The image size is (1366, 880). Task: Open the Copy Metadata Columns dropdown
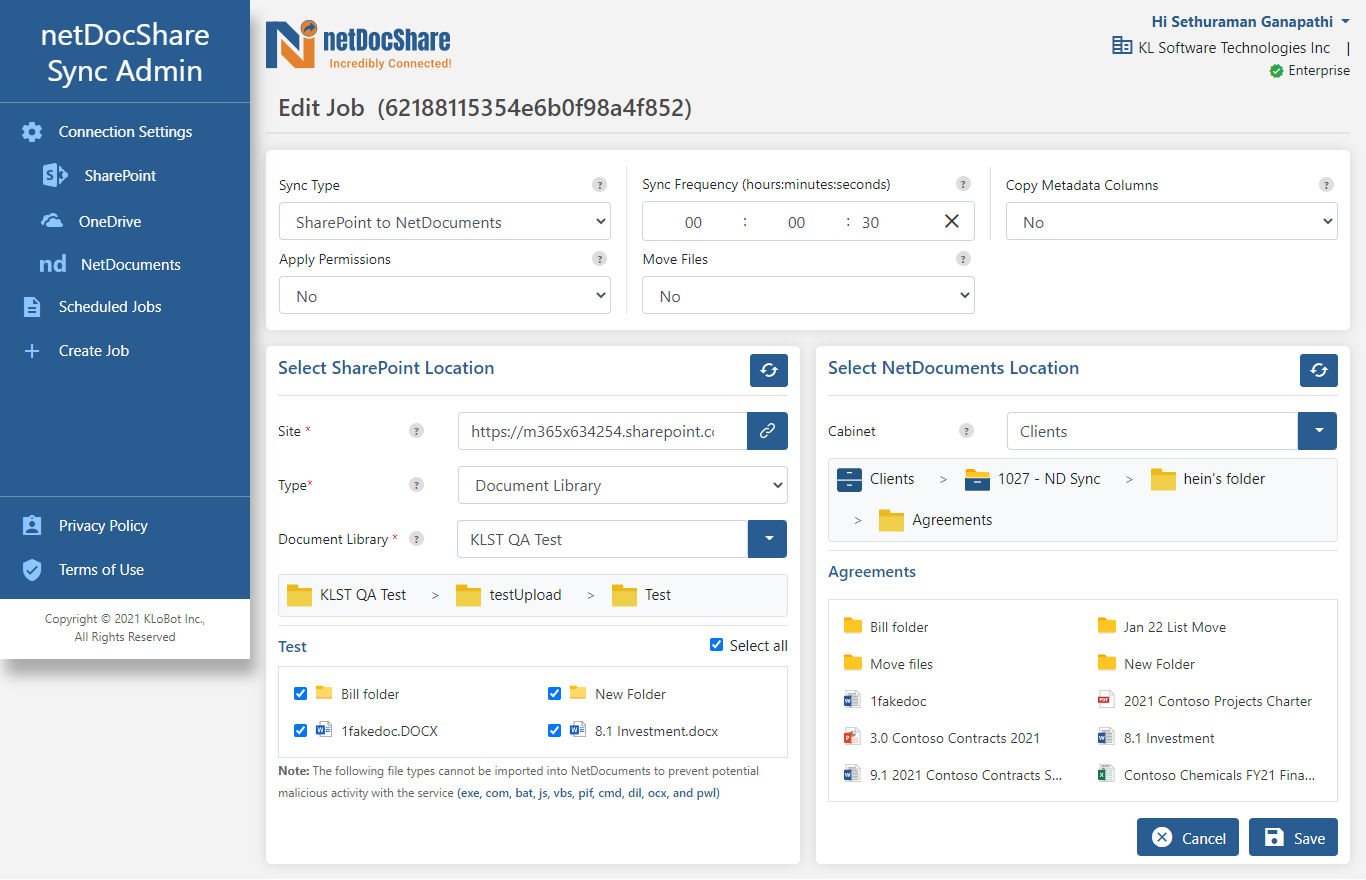click(1172, 222)
